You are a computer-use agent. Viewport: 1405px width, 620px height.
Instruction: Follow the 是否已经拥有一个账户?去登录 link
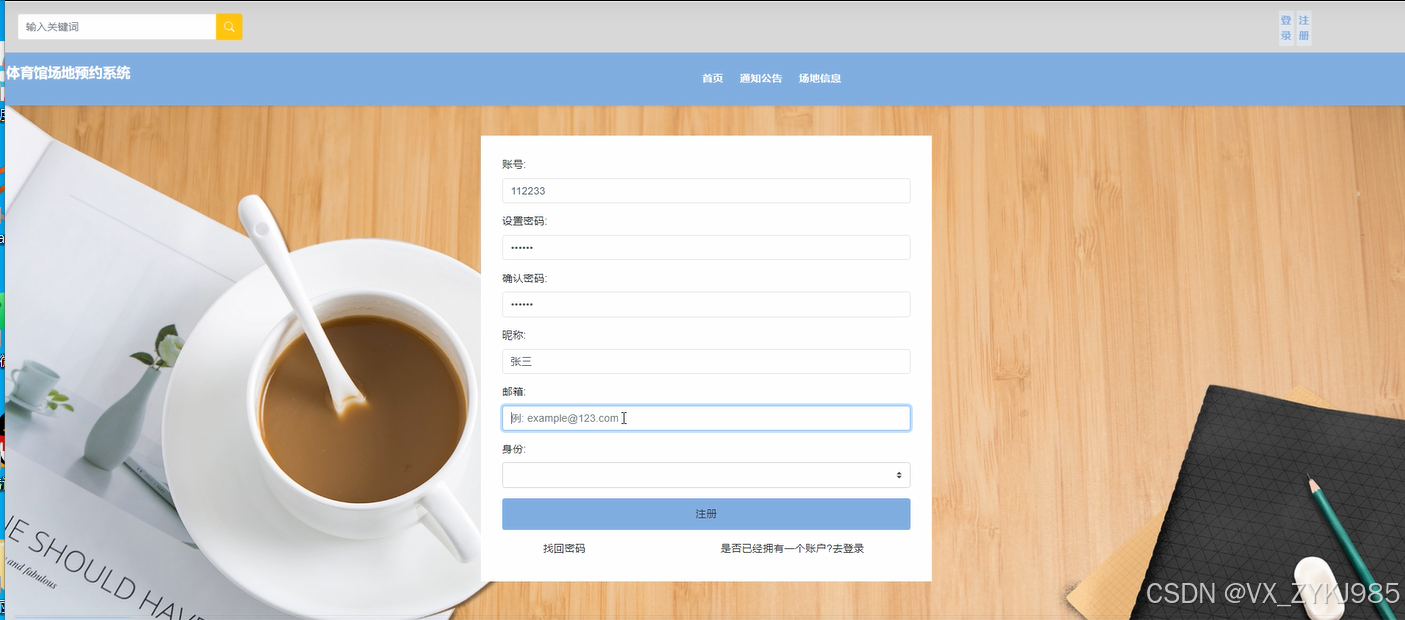(x=792, y=549)
